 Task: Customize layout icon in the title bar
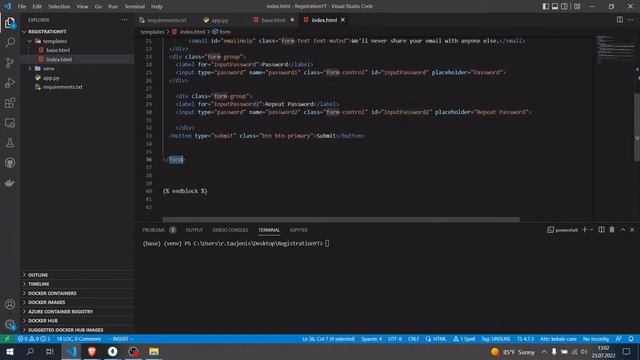(577, 6)
